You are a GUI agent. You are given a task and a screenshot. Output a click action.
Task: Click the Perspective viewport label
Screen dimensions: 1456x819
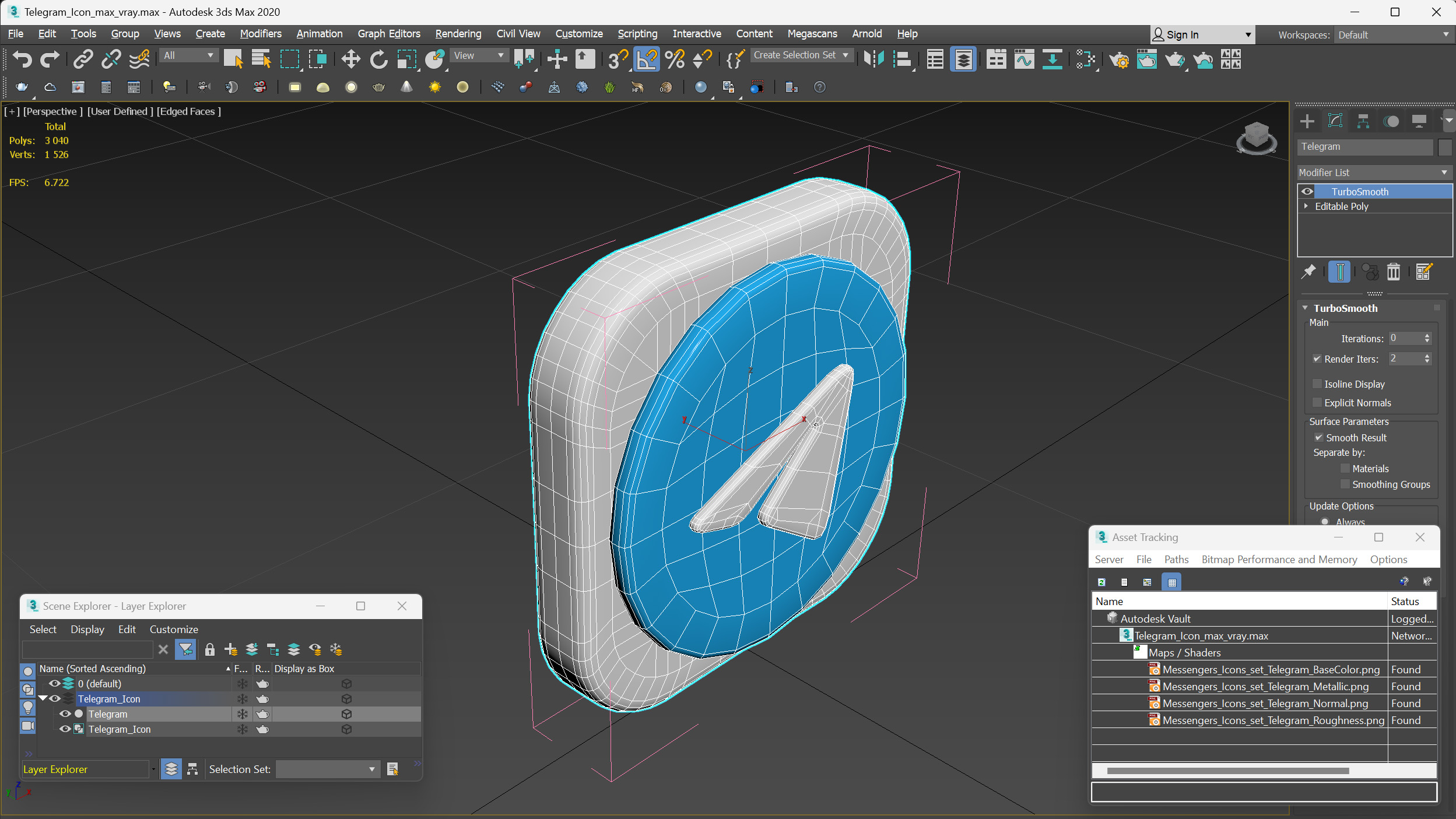pos(53,111)
